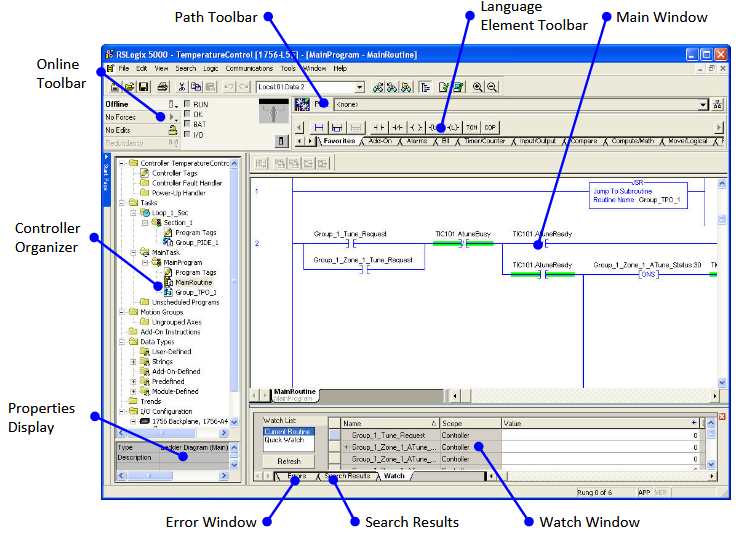Image resolution: width=753 pixels, height=556 pixels.
Task: Expand the Predefined data types folder
Action: [134, 382]
